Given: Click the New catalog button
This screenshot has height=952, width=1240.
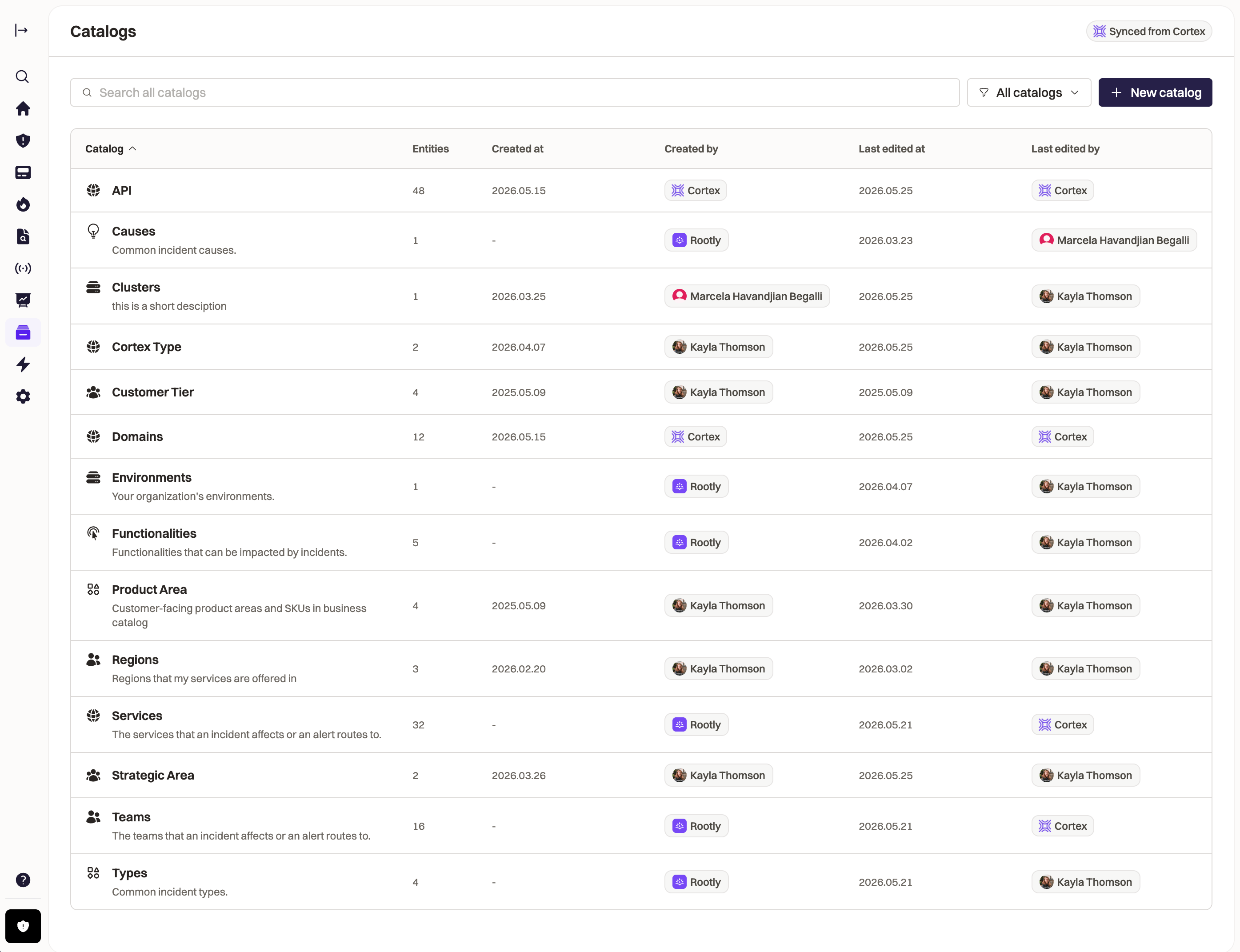Looking at the screenshot, I should (x=1155, y=92).
